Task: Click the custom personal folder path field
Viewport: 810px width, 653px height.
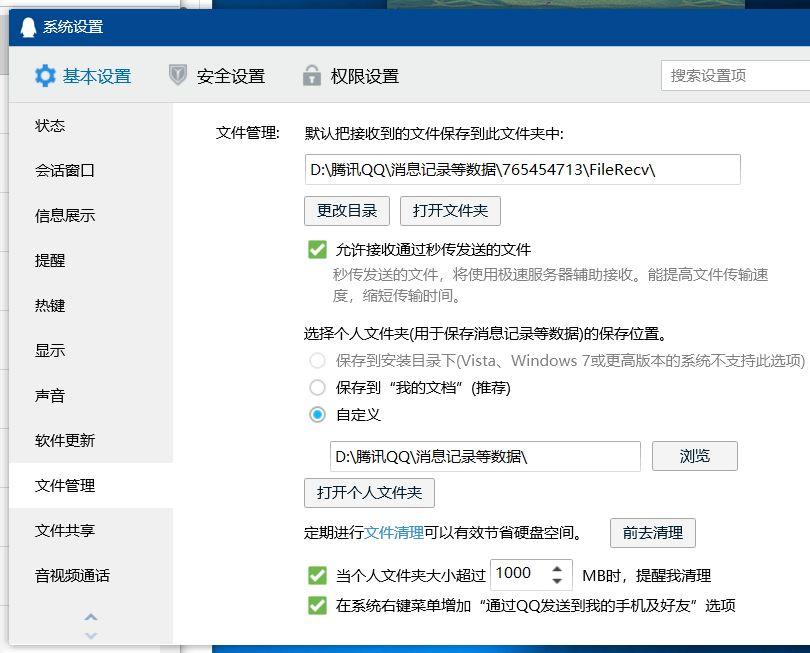Action: click(x=485, y=457)
